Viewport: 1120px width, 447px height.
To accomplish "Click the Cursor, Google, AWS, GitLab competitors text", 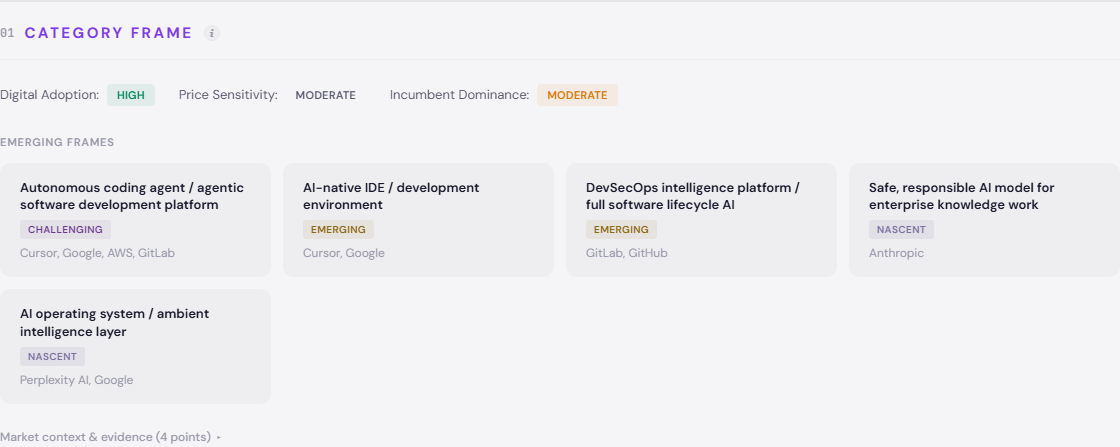I will click(97, 253).
